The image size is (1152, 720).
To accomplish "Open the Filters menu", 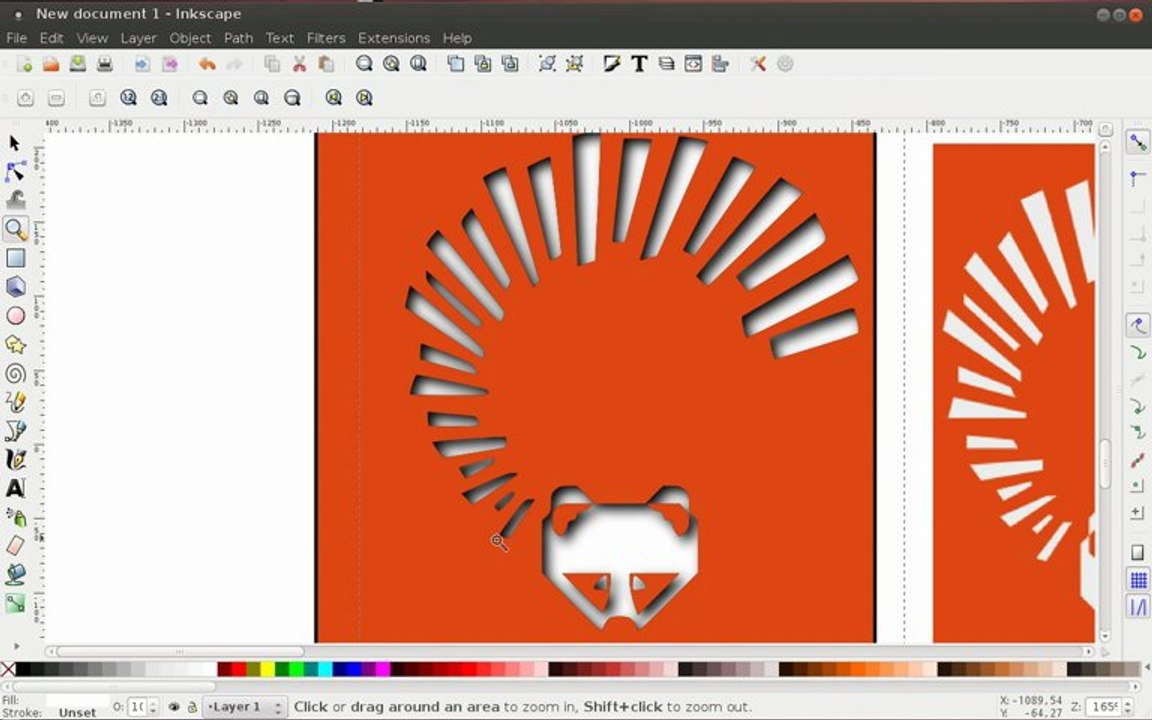I will tap(325, 38).
